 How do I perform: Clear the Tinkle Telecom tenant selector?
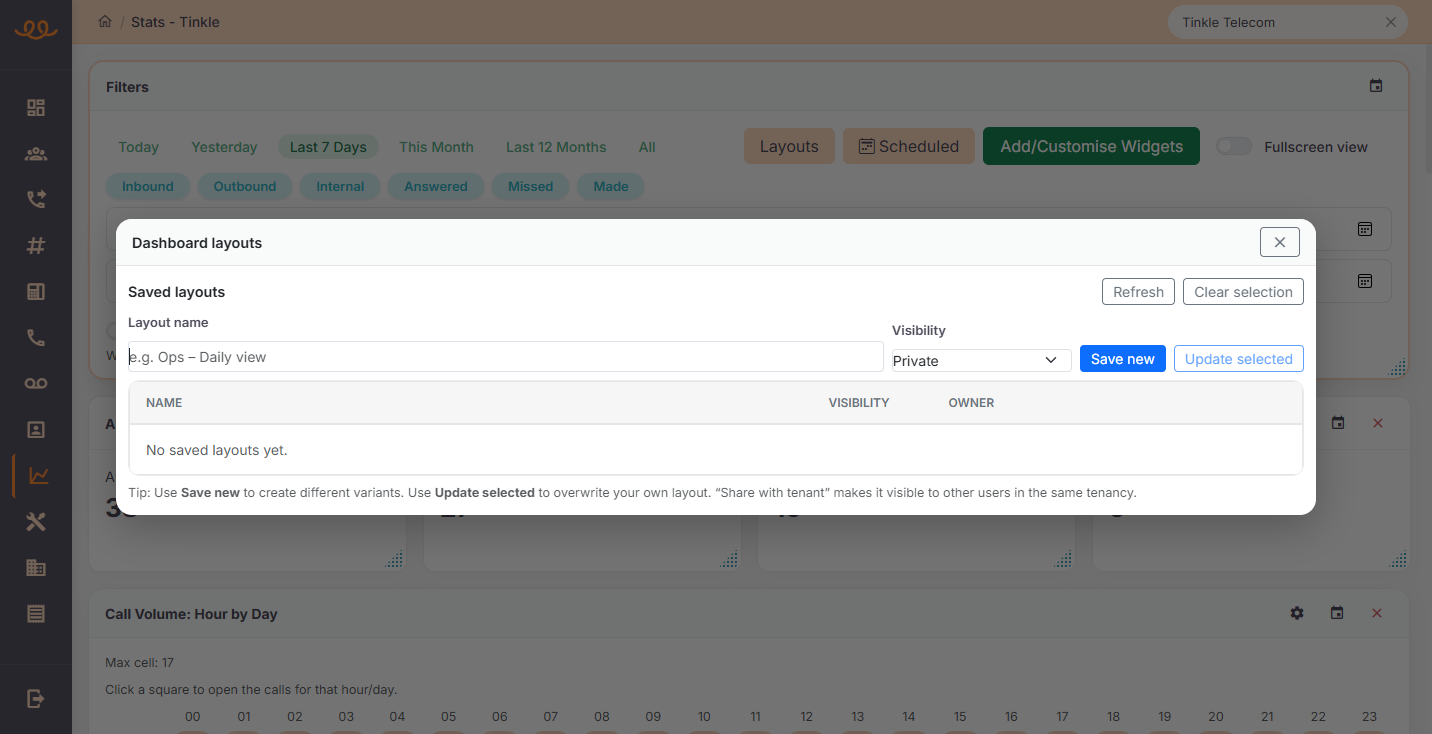pos(1391,22)
